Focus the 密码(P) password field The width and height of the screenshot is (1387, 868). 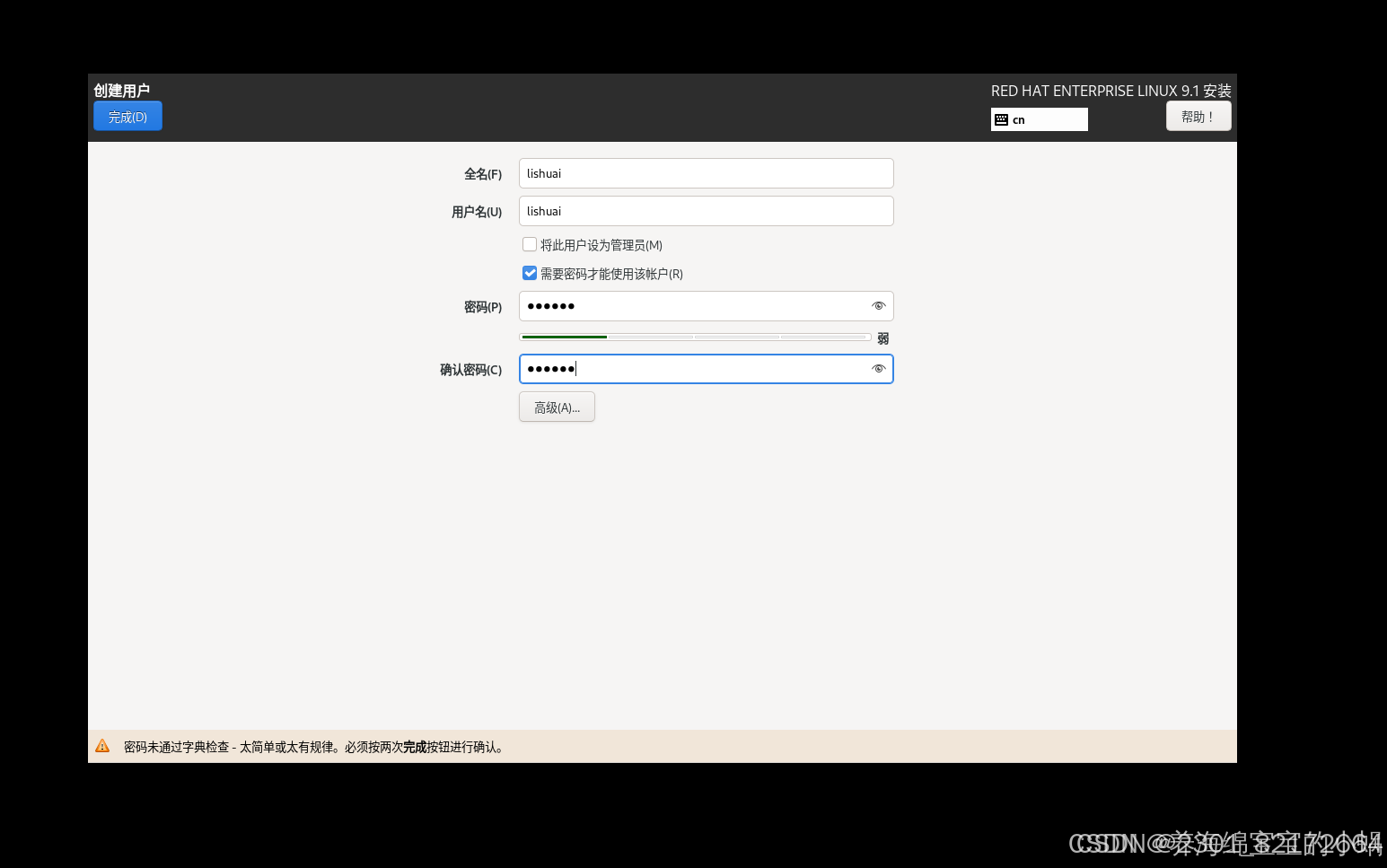(707, 306)
